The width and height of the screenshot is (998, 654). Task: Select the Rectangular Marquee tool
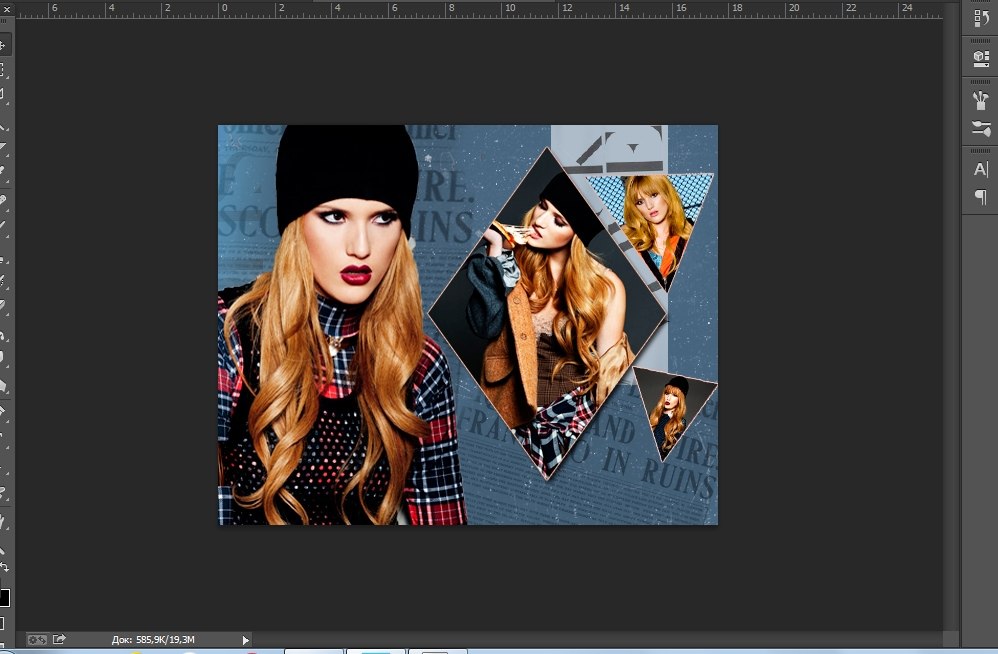3,70
